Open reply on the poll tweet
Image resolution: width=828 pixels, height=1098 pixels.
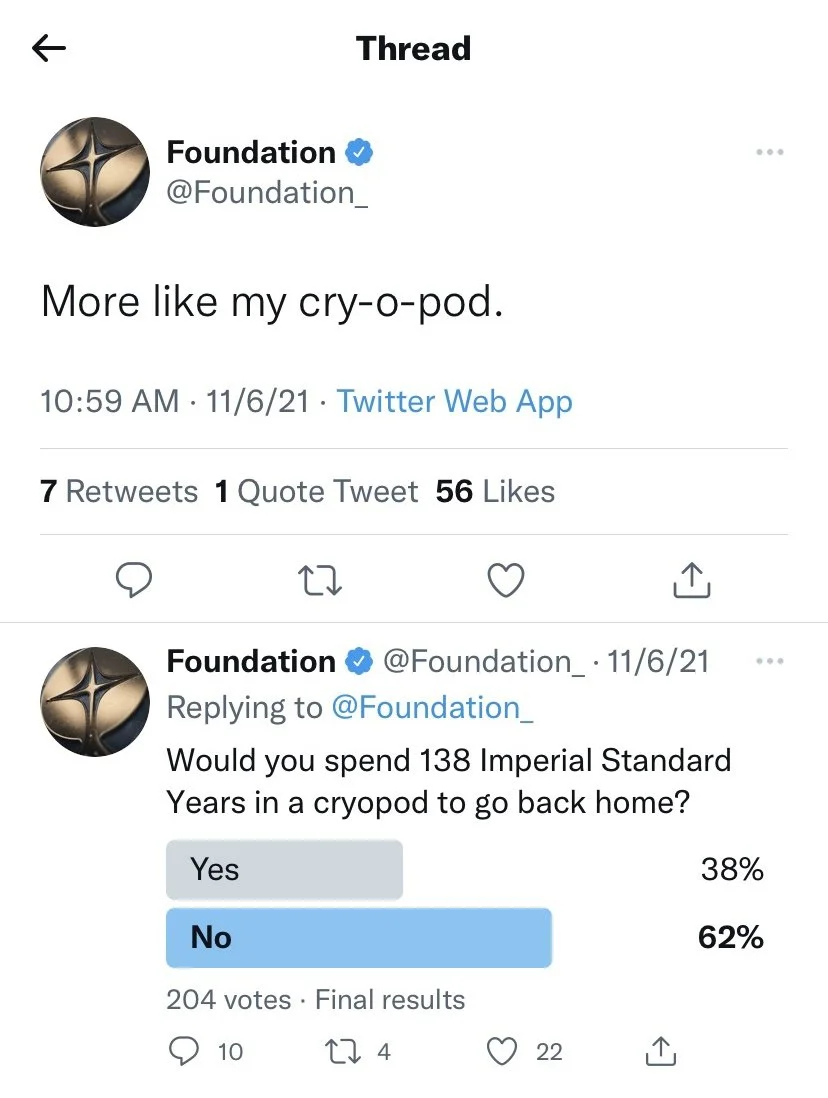click(x=183, y=1051)
